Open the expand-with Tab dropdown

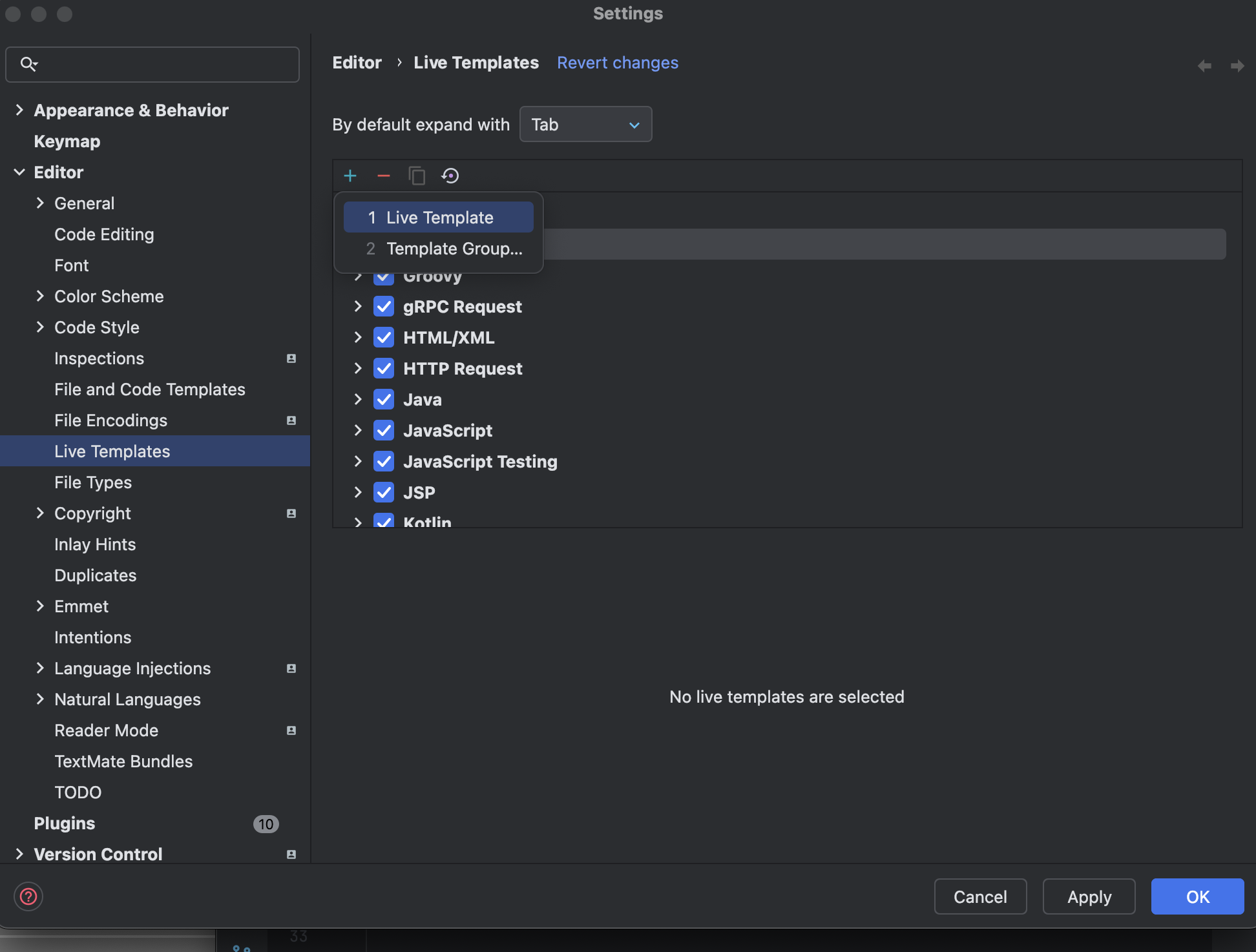point(585,125)
